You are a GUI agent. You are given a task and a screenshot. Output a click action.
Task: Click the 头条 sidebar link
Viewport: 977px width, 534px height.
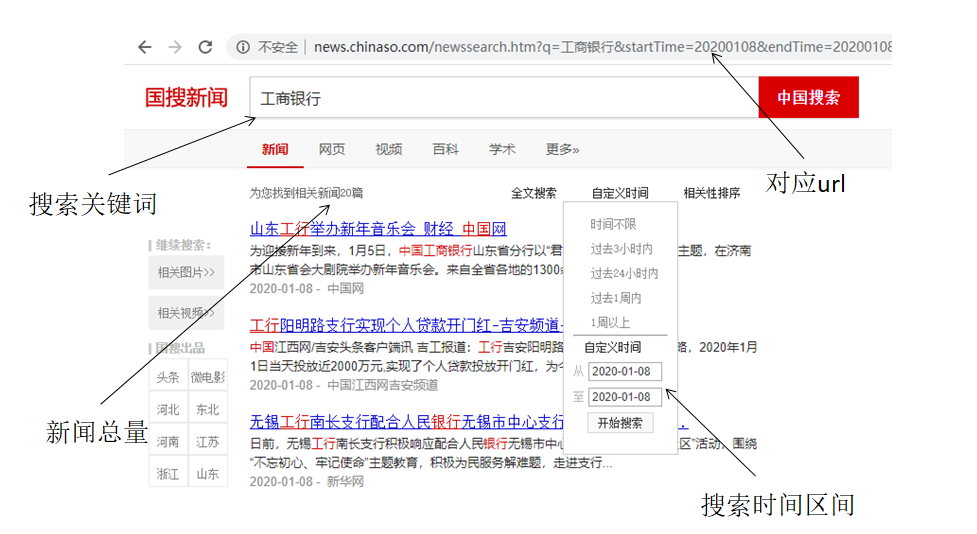(x=168, y=377)
